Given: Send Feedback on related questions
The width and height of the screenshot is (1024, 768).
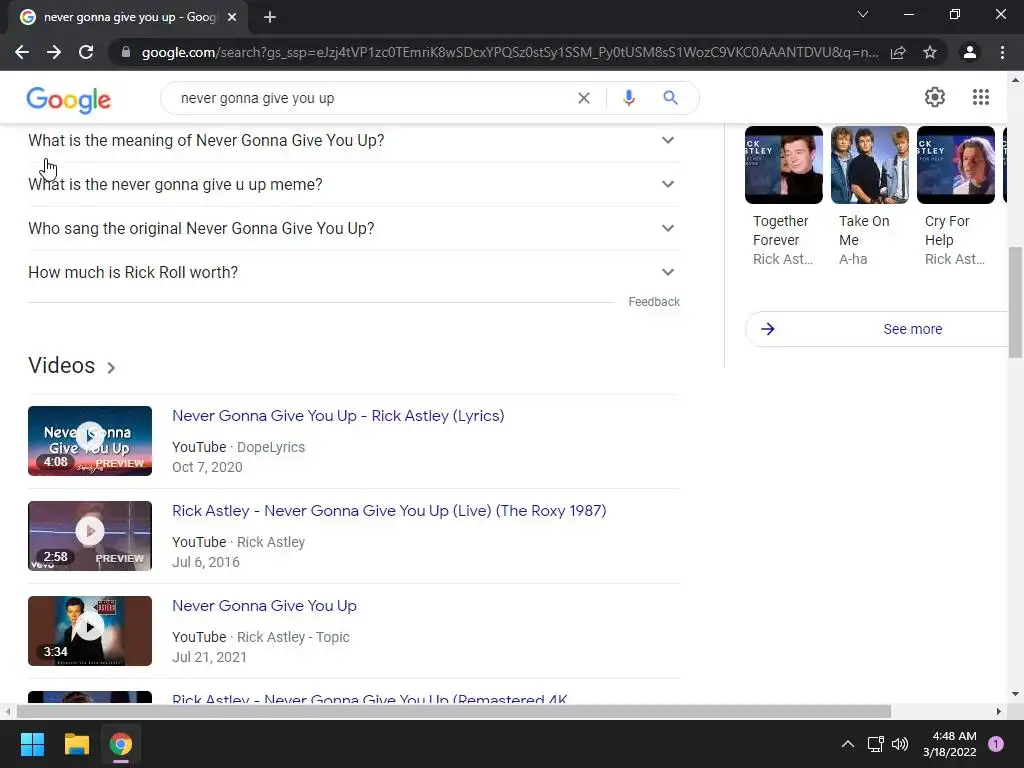Looking at the screenshot, I should pyautogui.click(x=654, y=302).
